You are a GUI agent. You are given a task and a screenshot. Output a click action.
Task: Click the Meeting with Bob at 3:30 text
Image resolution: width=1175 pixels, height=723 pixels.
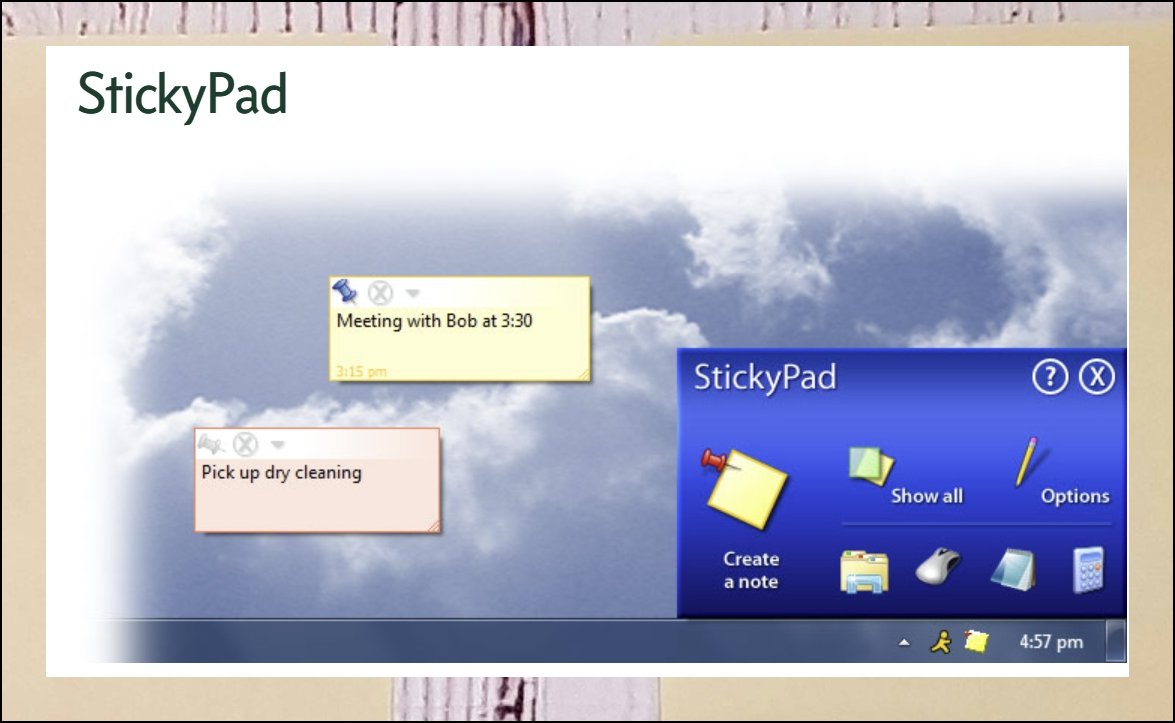click(x=434, y=321)
